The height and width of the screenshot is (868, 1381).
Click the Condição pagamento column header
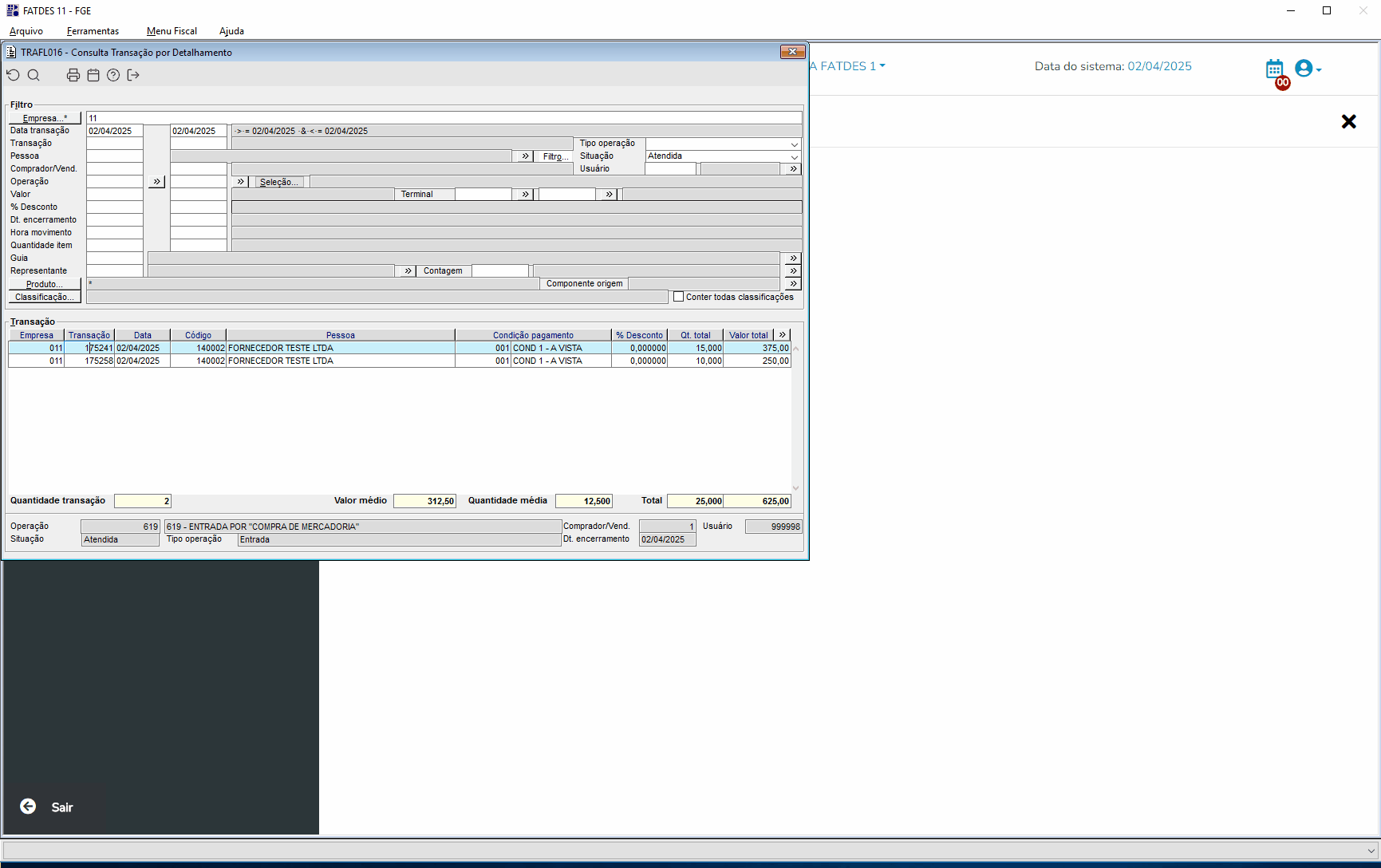click(x=533, y=335)
